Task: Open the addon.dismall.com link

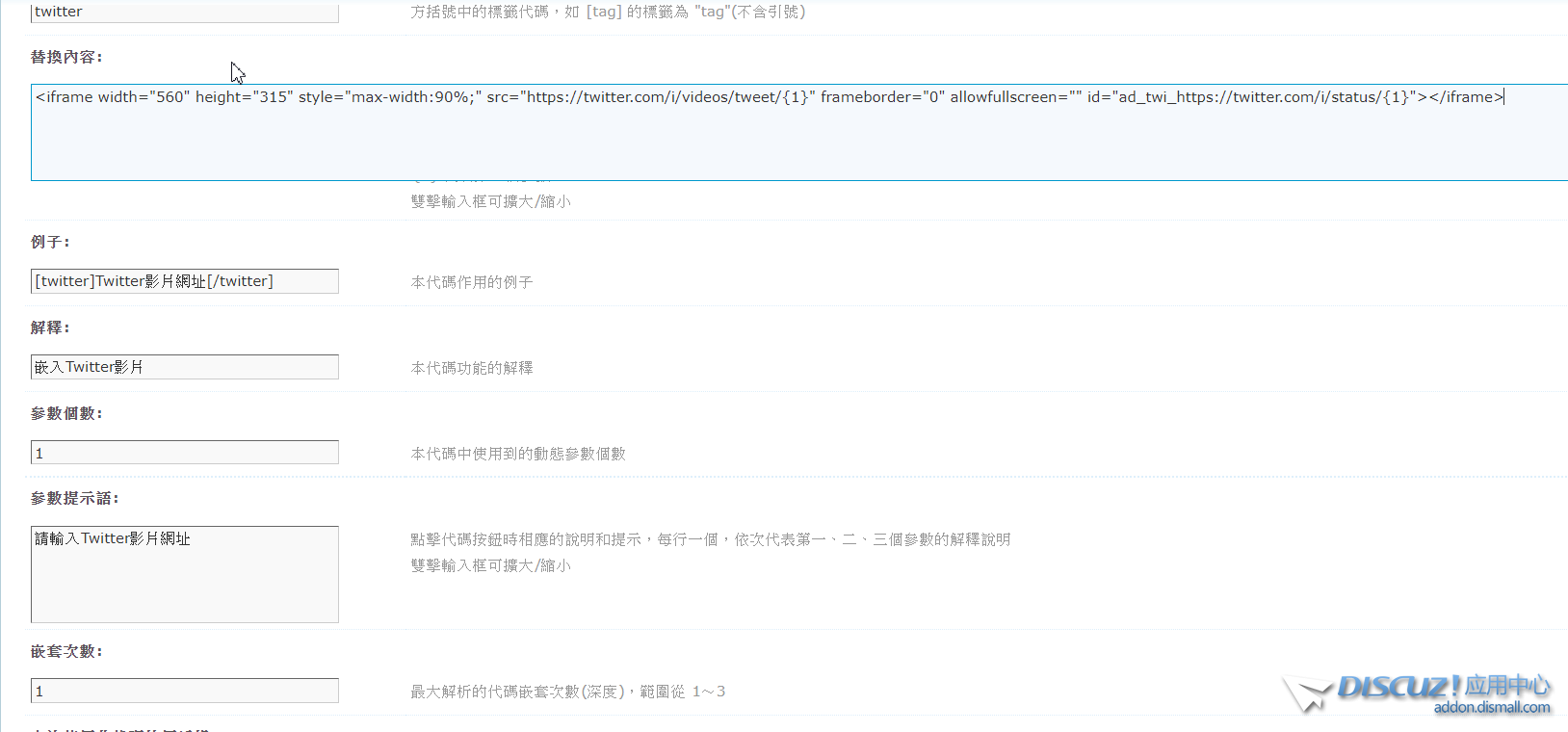Action: tap(1491, 708)
